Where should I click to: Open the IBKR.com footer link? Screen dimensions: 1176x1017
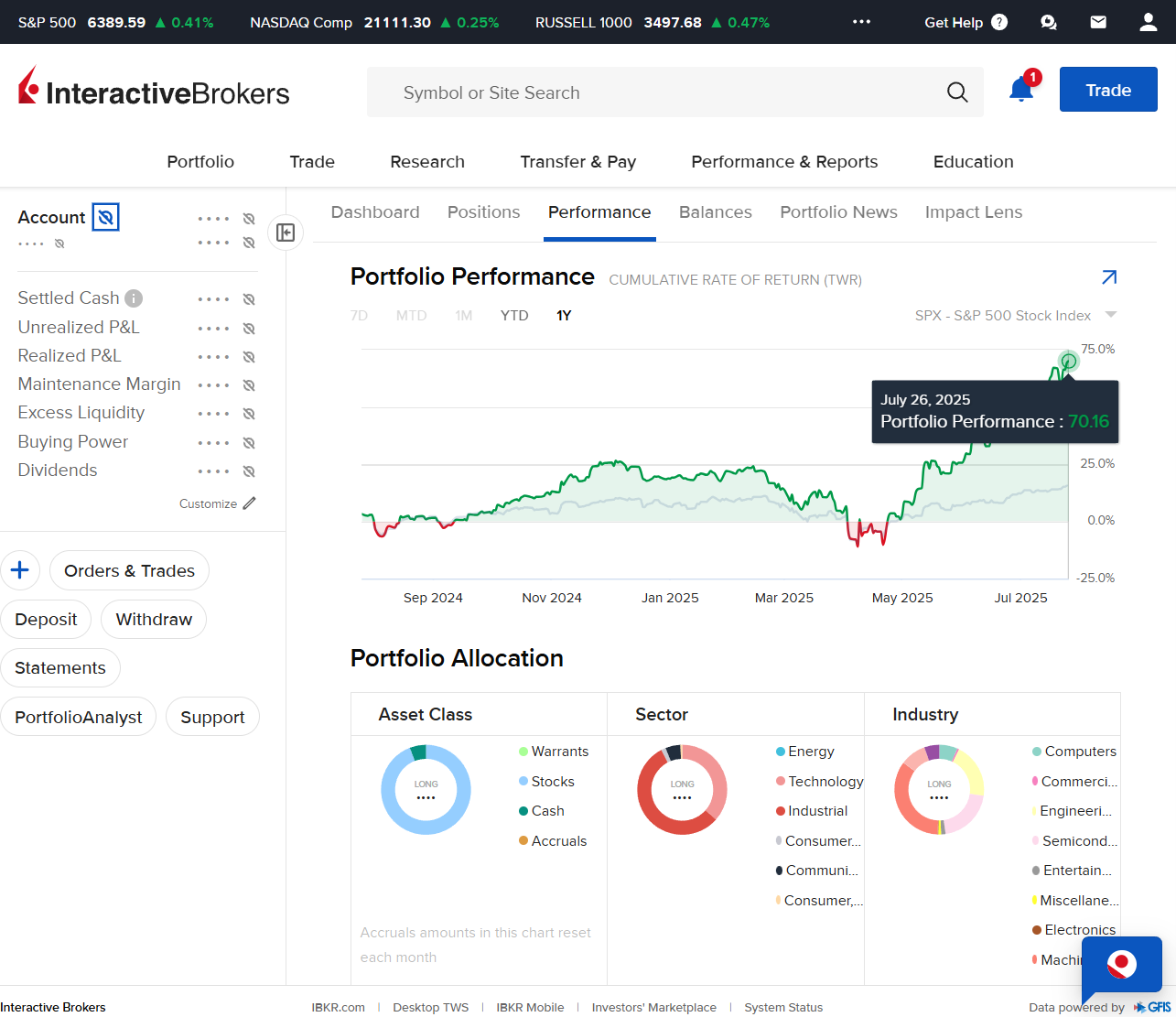(338, 1007)
